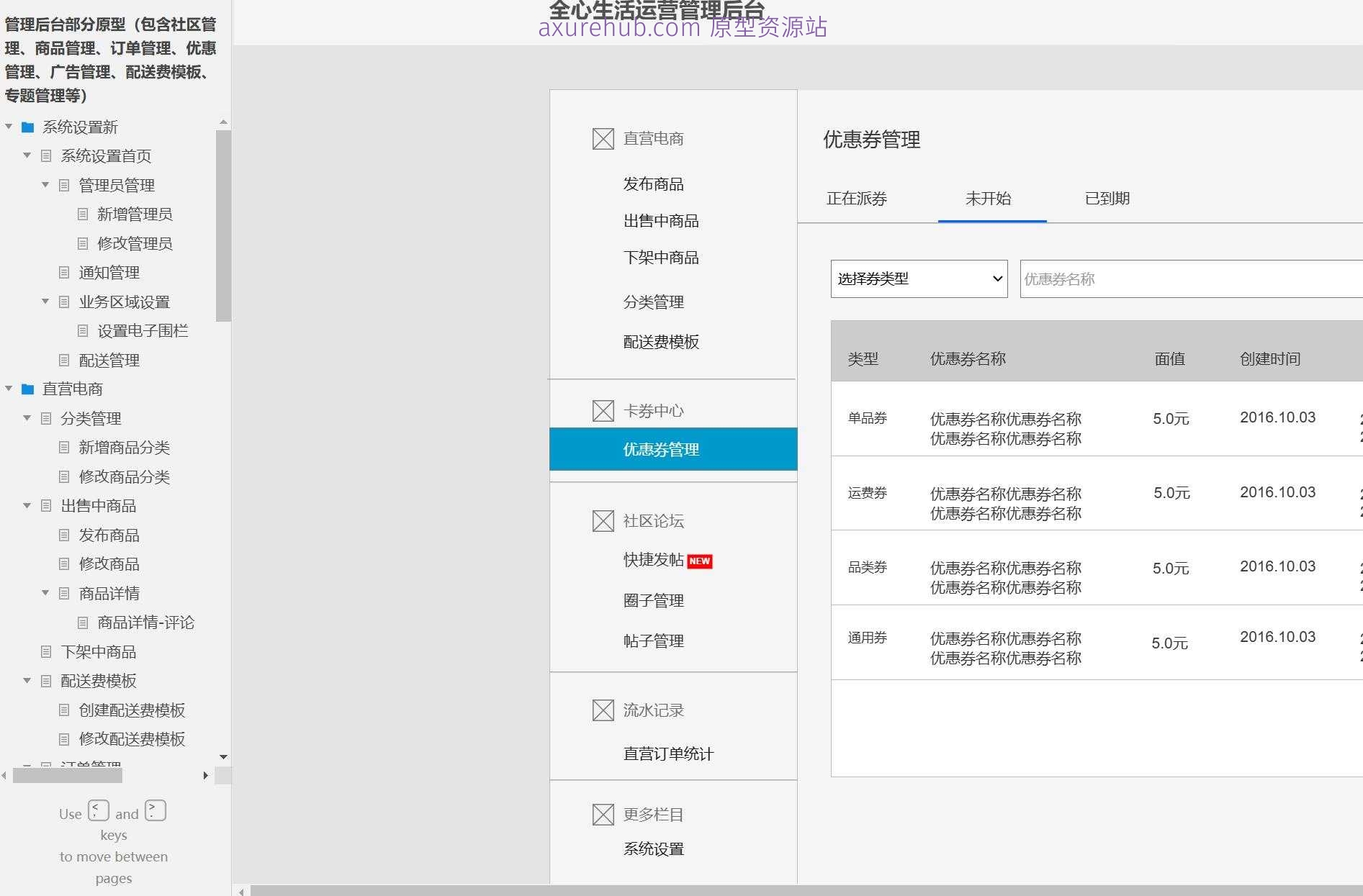The height and width of the screenshot is (896, 1363).
Task: Click the page tree scroll-up arrow
Action: [x=223, y=122]
